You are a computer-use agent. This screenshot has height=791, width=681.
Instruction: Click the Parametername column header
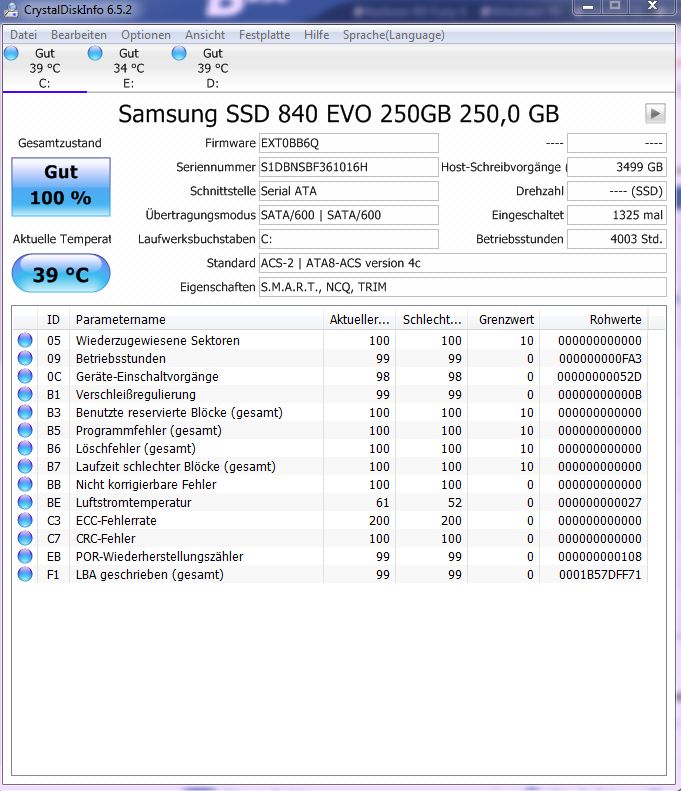(195, 320)
